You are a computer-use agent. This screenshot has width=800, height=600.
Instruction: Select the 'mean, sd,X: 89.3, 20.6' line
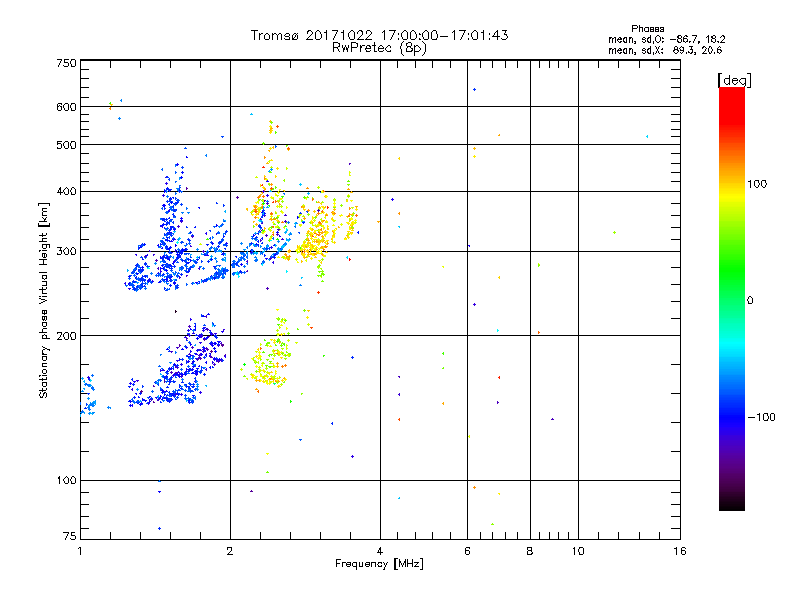tap(665, 50)
